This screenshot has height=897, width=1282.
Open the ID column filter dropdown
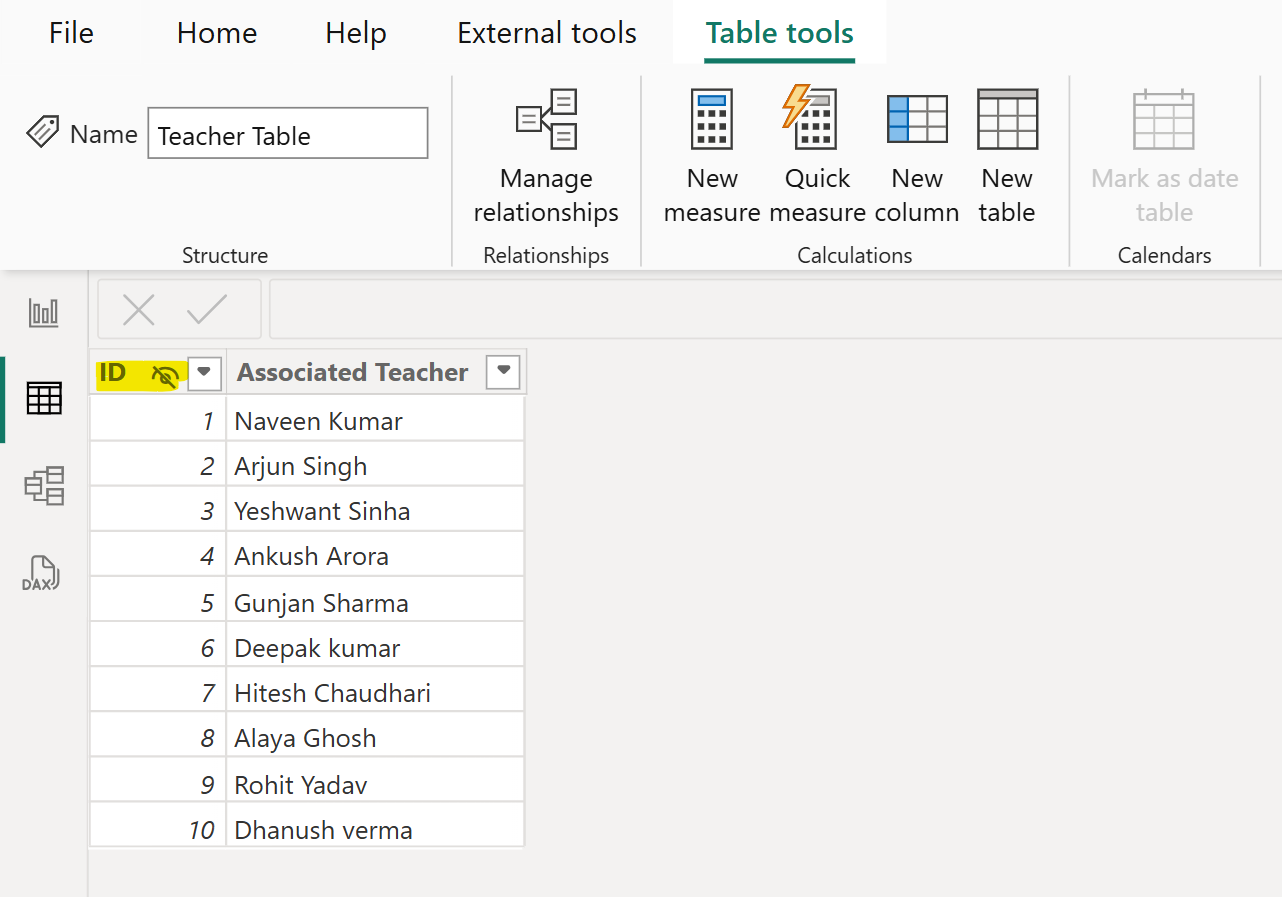click(204, 373)
